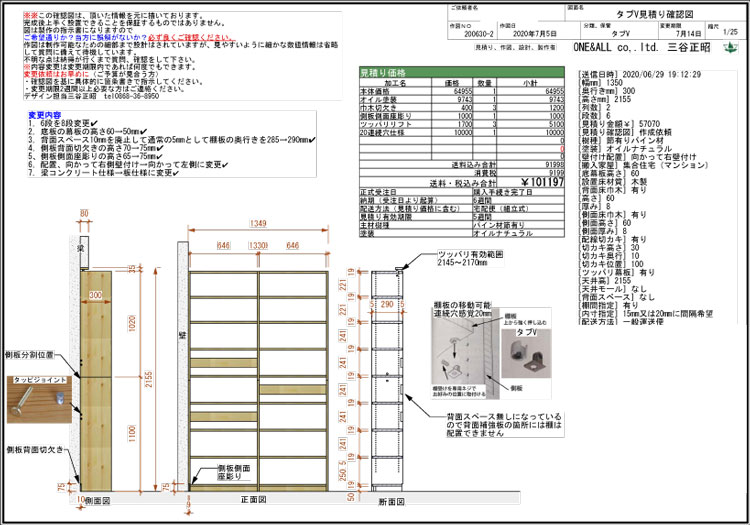Click the overall width dimension 1349

258,223
